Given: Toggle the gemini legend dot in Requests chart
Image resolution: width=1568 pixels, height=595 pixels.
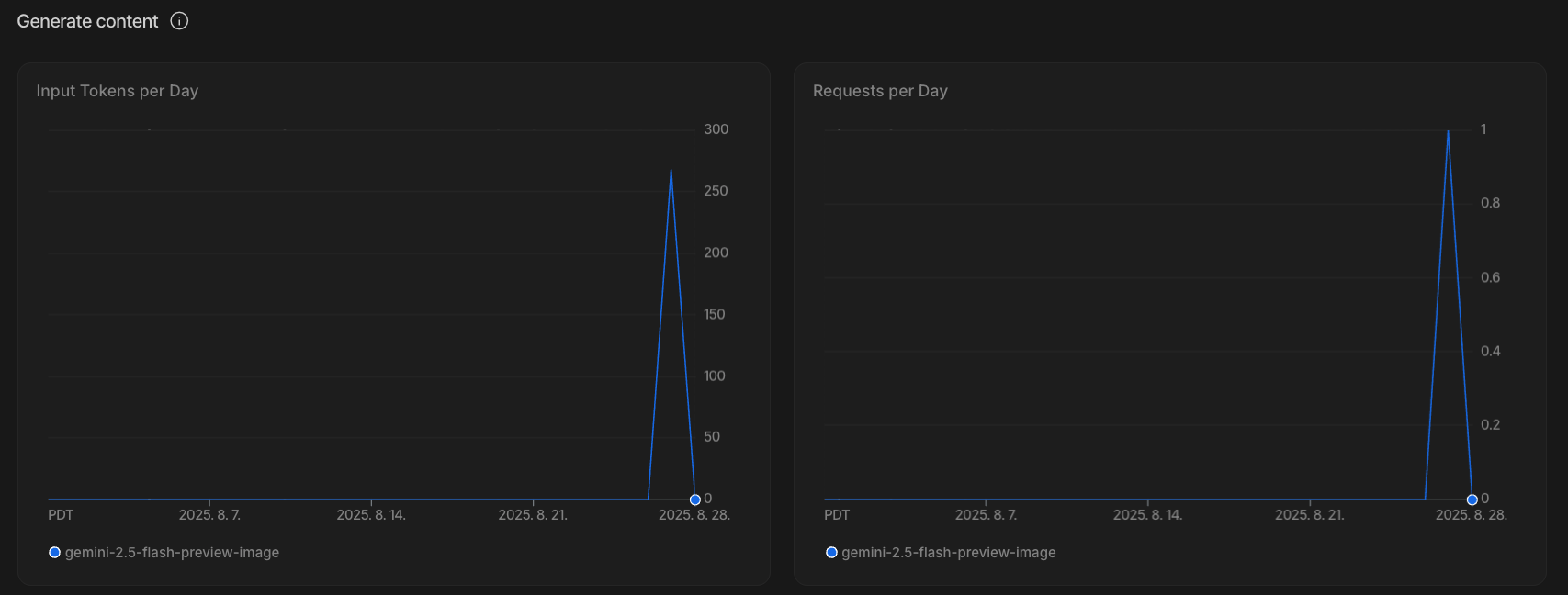Looking at the screenshot, I should click(x=831, y=553).
